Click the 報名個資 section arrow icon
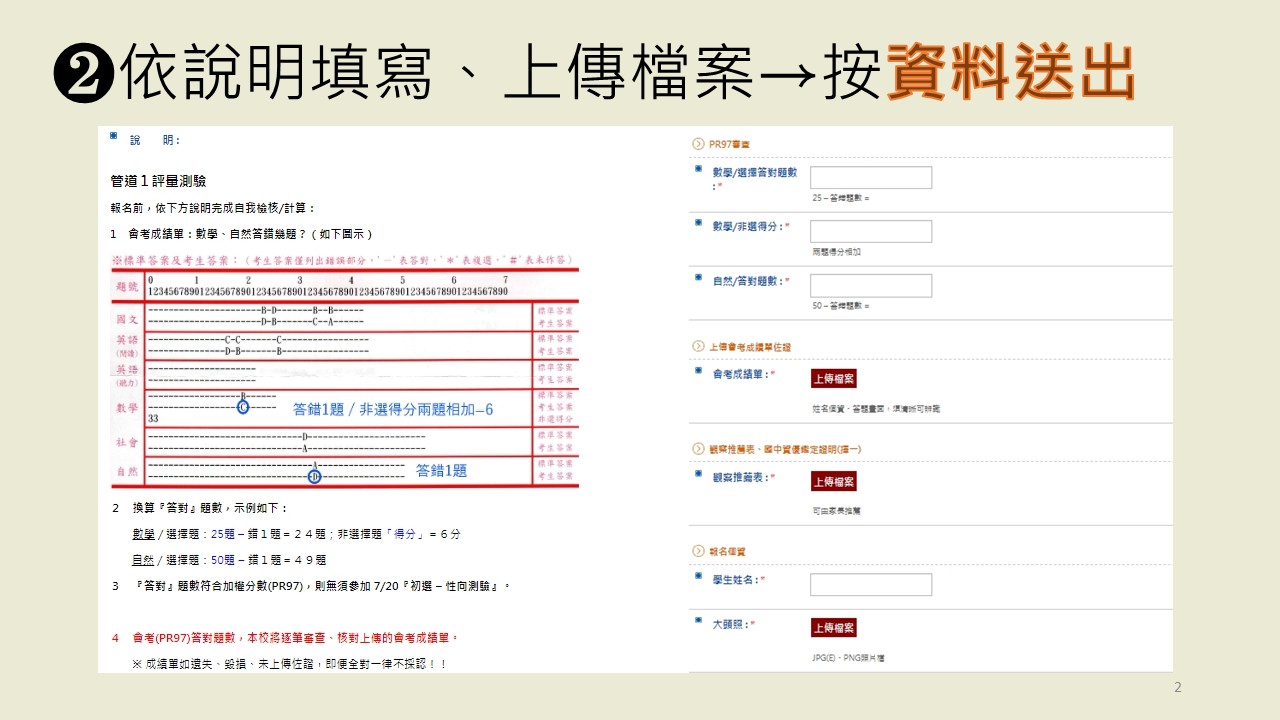Viewport: 1280px width, 720px height. [x=698, y=551]
